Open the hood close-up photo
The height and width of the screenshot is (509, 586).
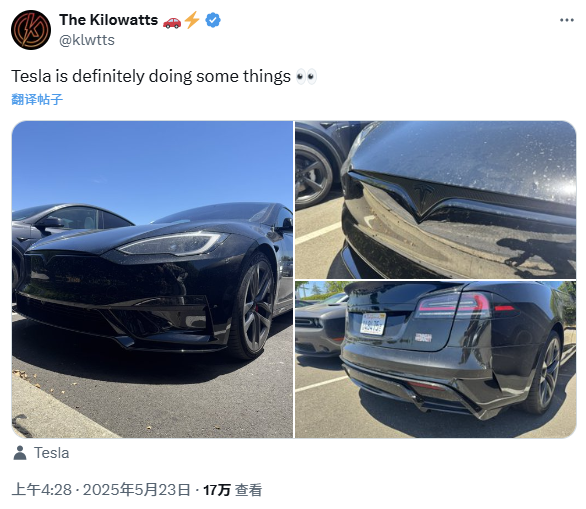pyautogui.click(x=435, y=200)
